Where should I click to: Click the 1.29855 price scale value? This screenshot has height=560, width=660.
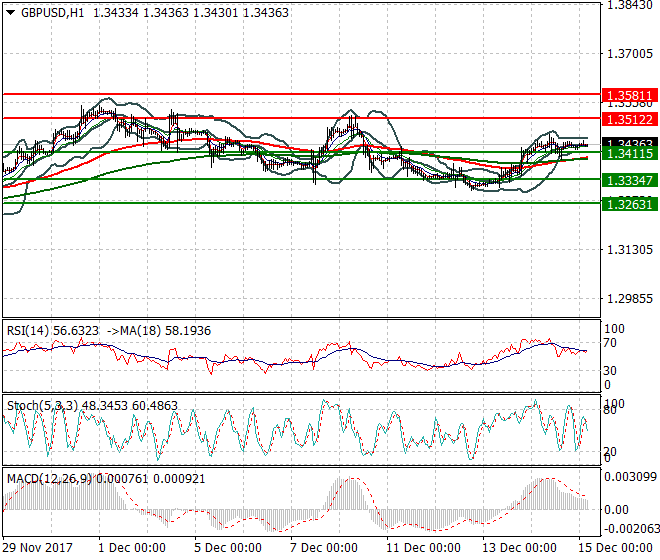click(630, 299)
